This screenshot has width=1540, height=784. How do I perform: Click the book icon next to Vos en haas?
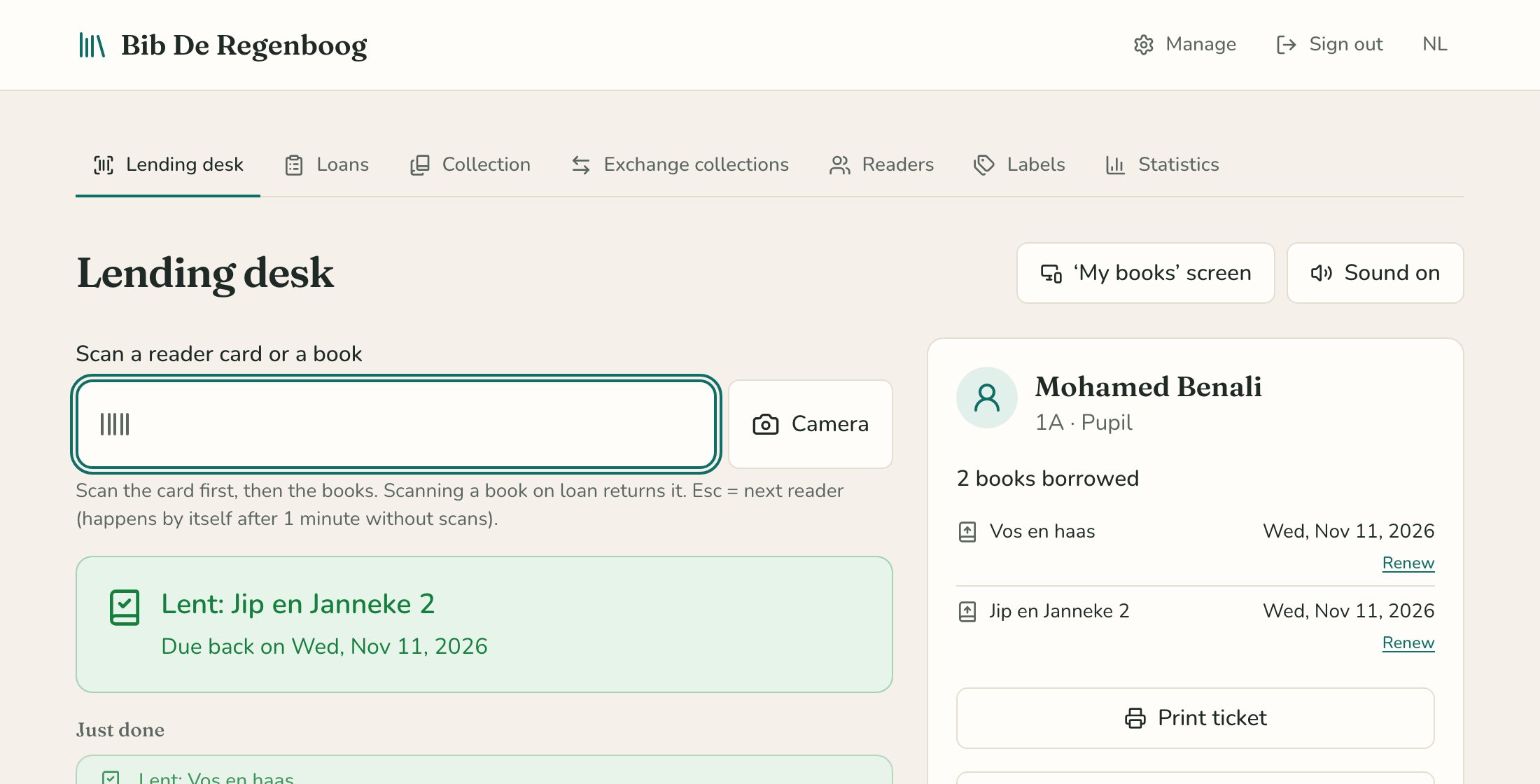(x=967, y=532)
